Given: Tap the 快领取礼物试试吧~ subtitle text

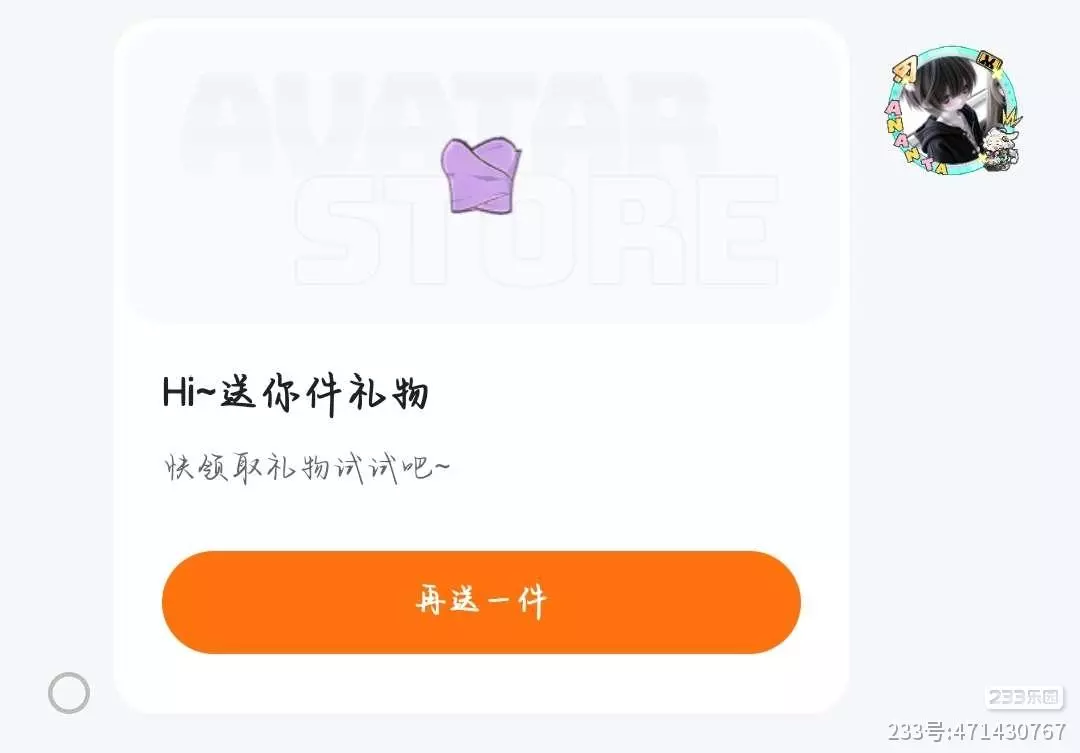Looking at the screenshot, I should (307, 468).
